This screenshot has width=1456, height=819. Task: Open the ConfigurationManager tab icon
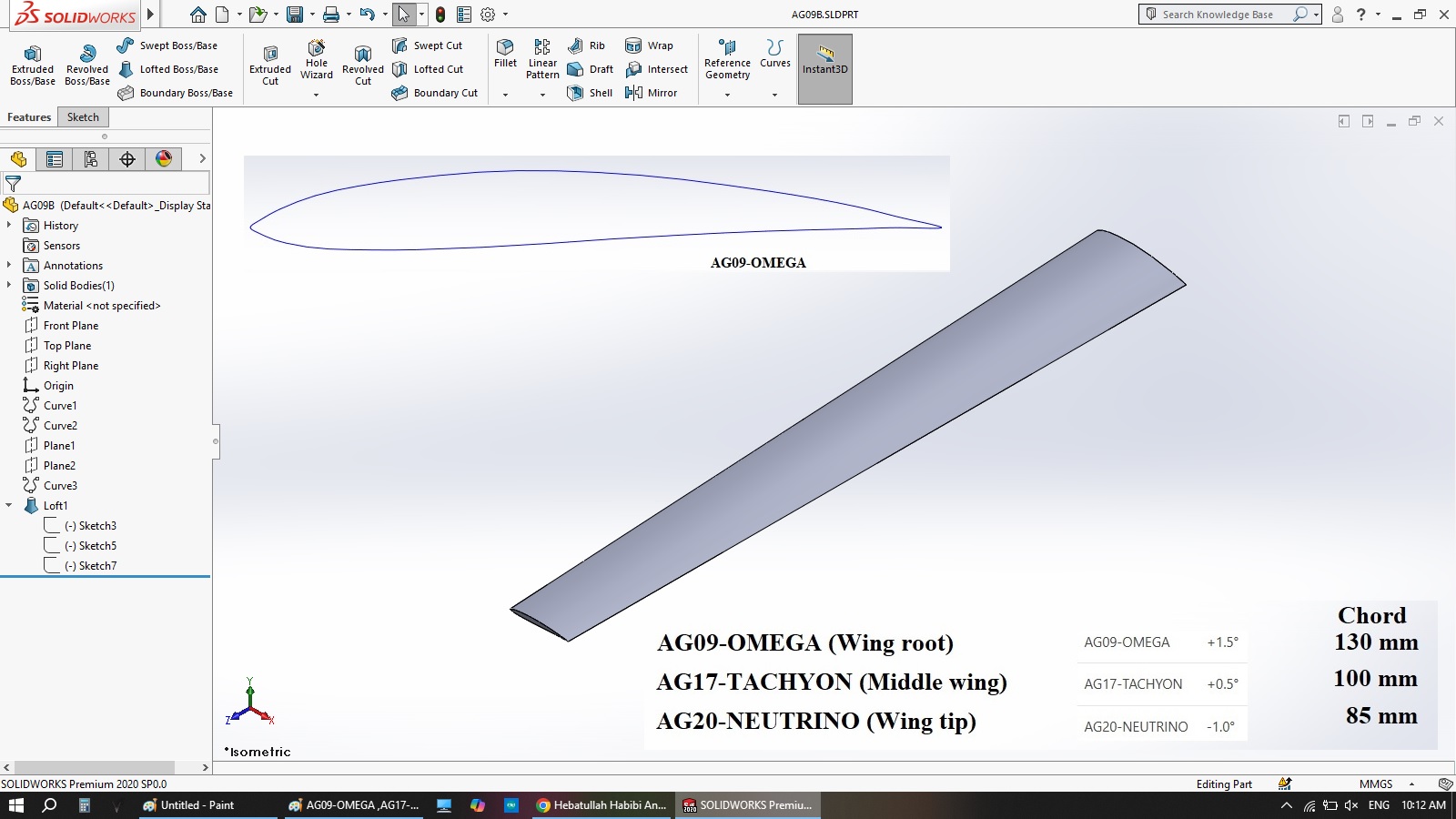pyautogui.click(x=91, y=159)
